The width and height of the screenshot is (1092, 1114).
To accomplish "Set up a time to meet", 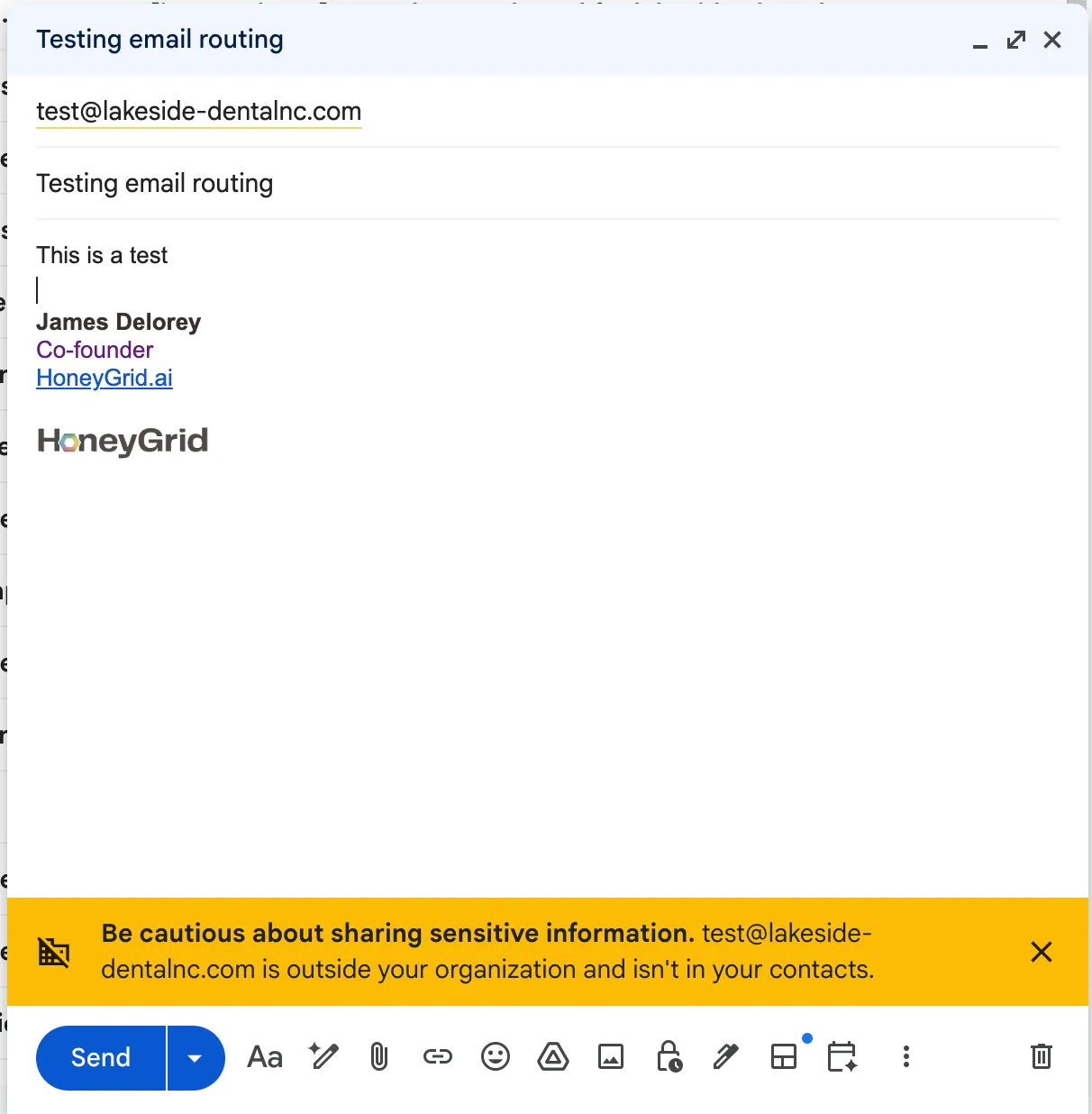I will point(842,1057).
